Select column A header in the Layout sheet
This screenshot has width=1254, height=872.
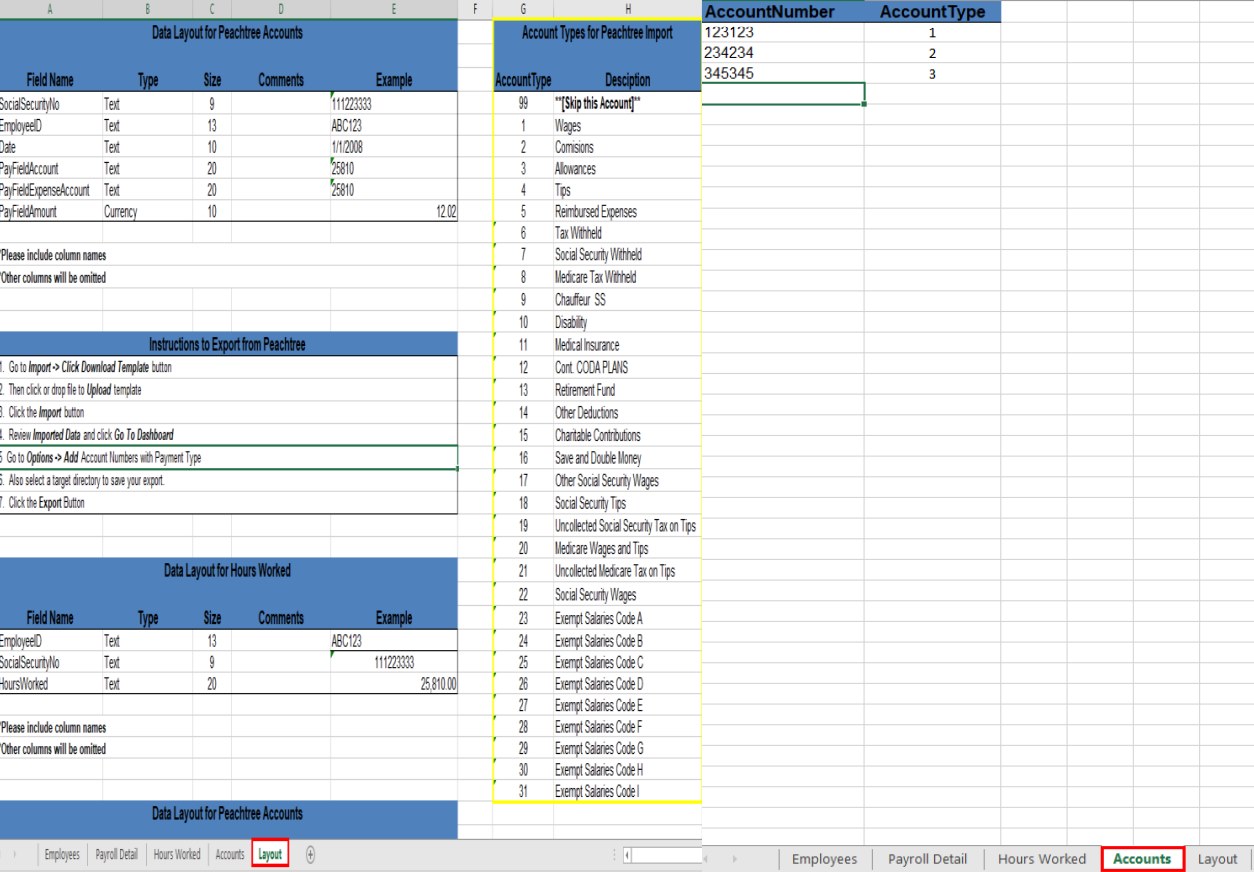pos(50,8)
